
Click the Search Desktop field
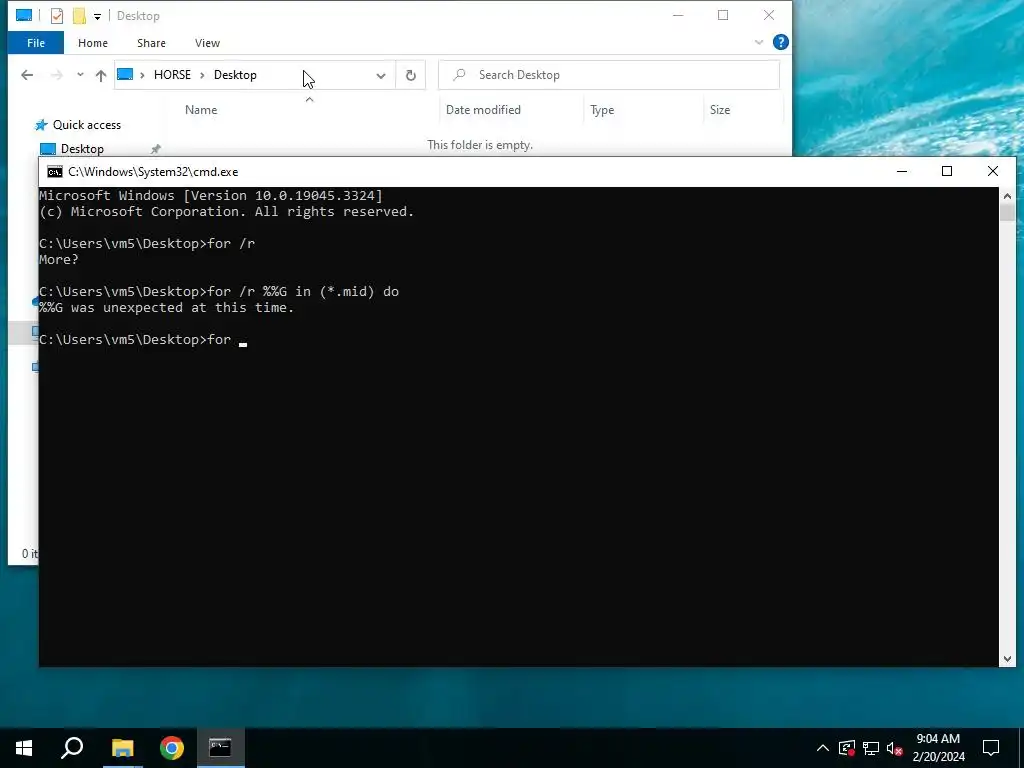tap(609, 75)
